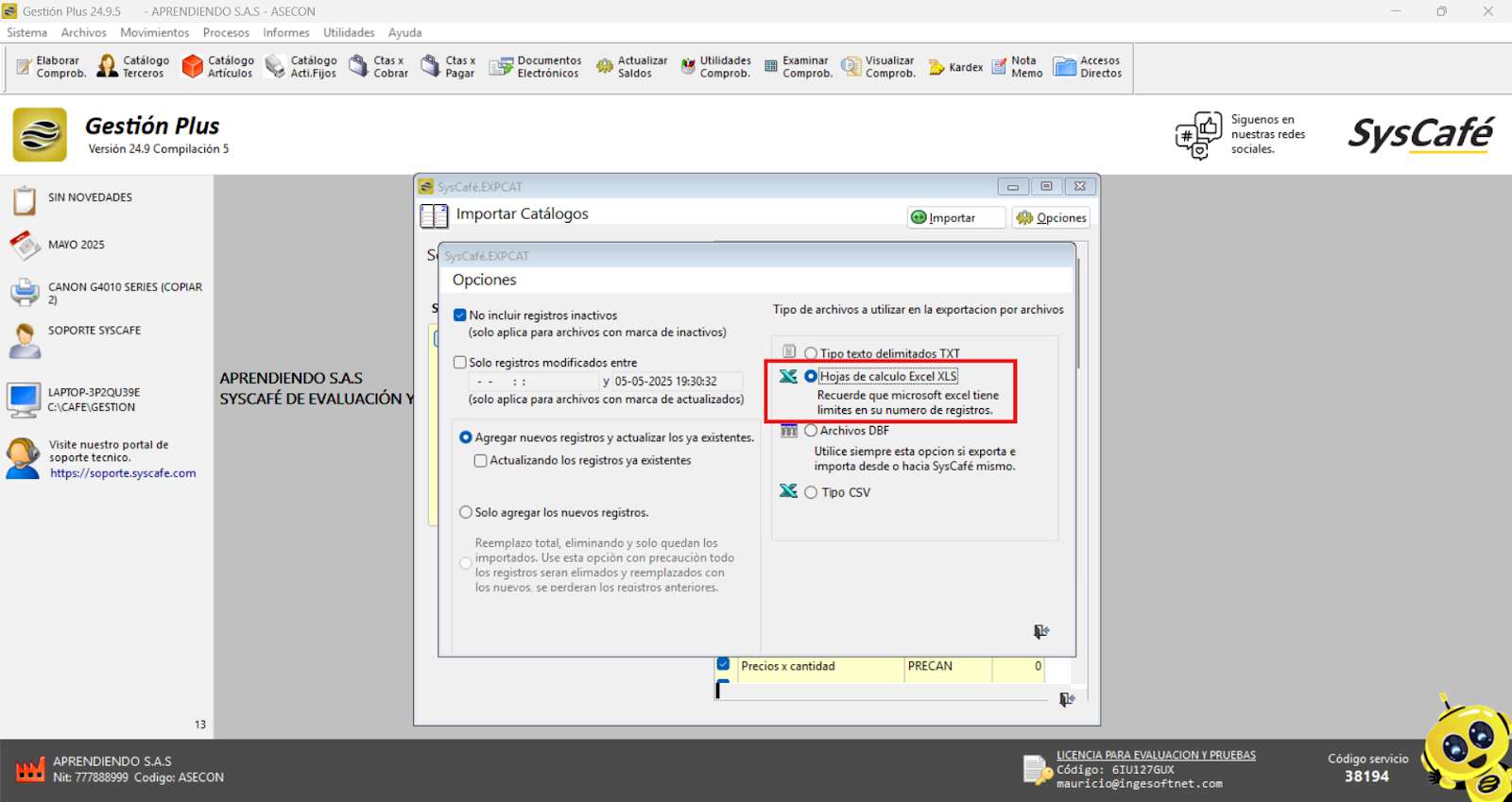This screenshot has width=1512, height=802.
Task: Select the Archivos DBF radio option
Action: point(811,431)
